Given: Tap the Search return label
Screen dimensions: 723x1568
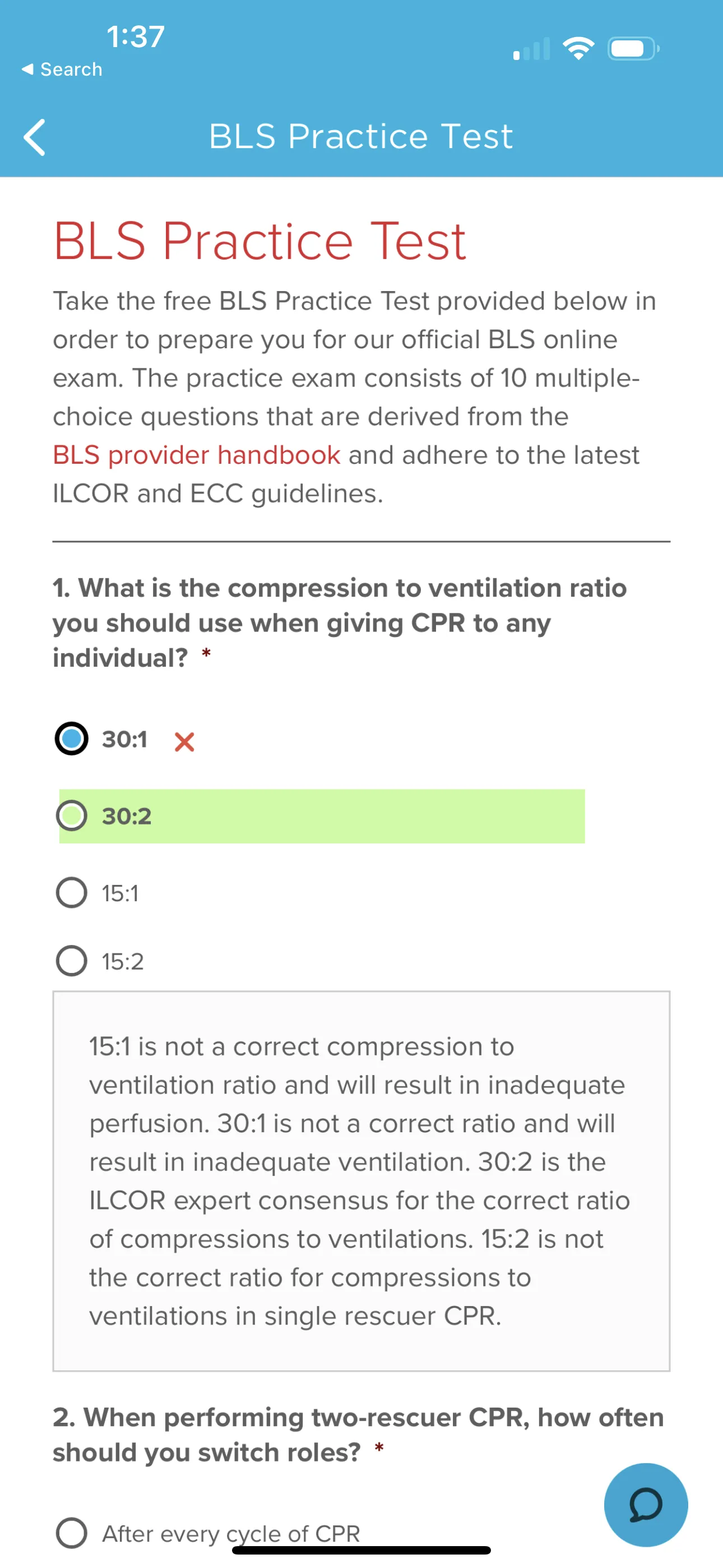Looking at the screenshot, I should click(71, 70).
